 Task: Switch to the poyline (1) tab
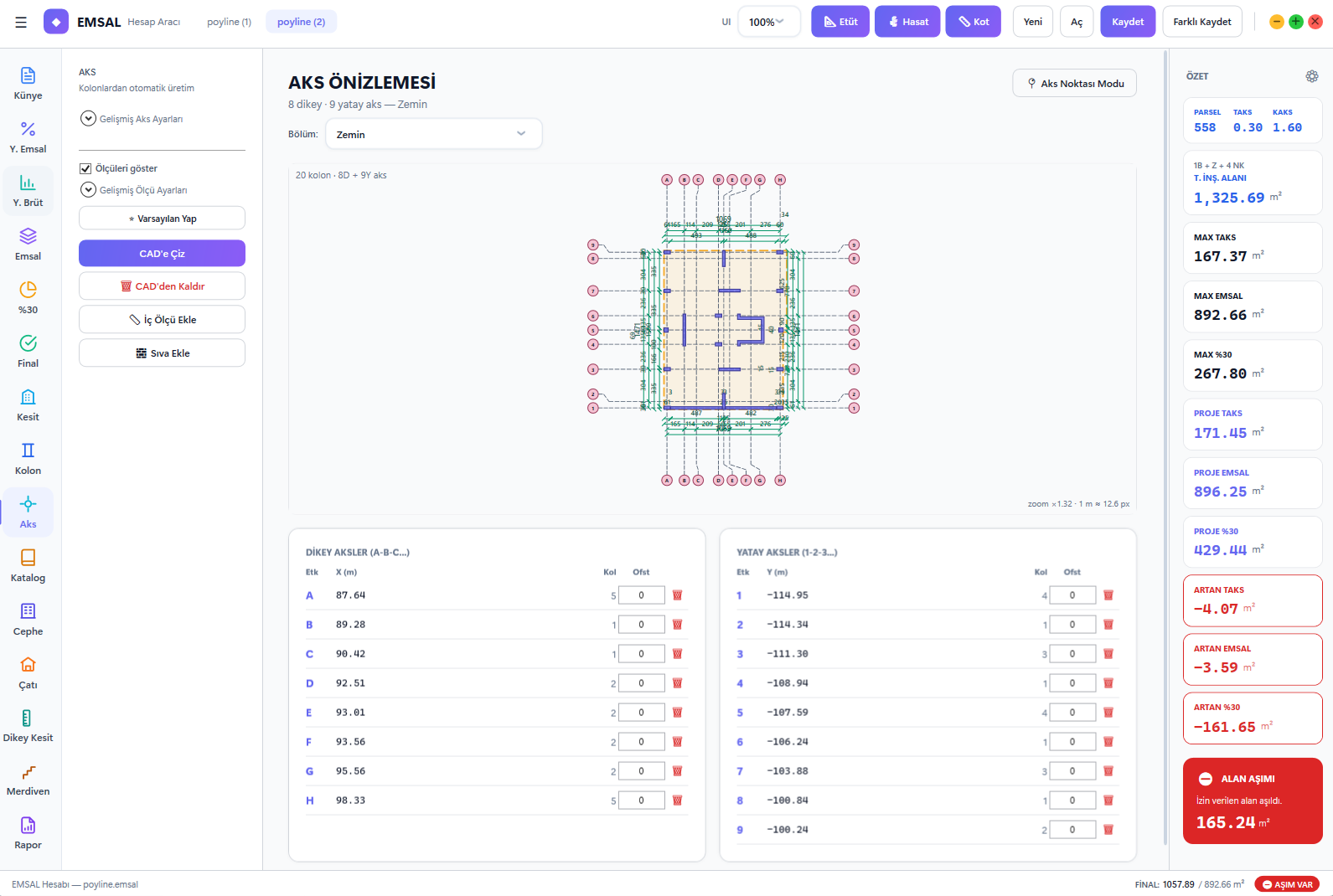pyautogui.click(x=229, y=22)
